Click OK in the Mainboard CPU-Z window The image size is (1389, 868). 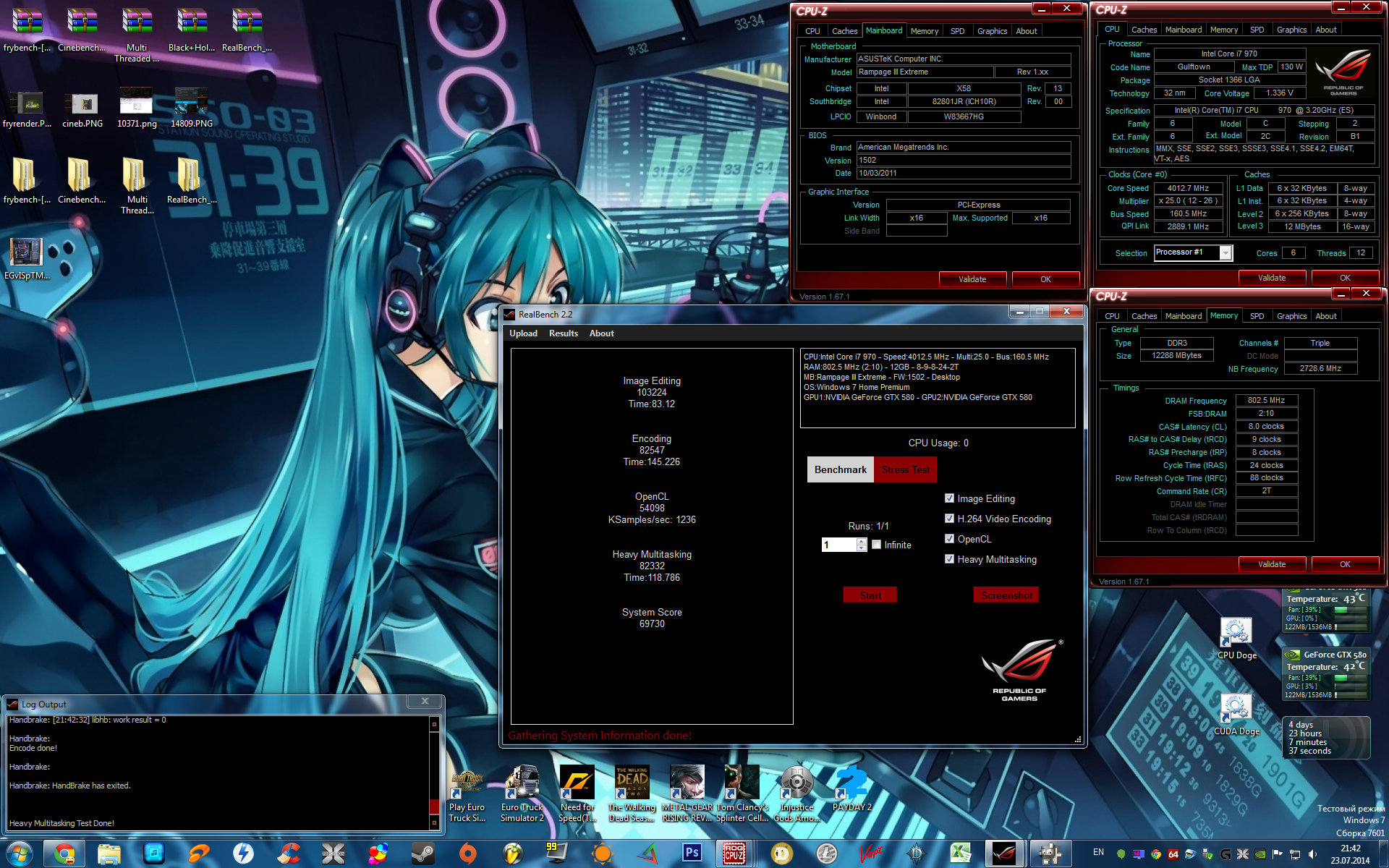click(x=1045, y=279)
